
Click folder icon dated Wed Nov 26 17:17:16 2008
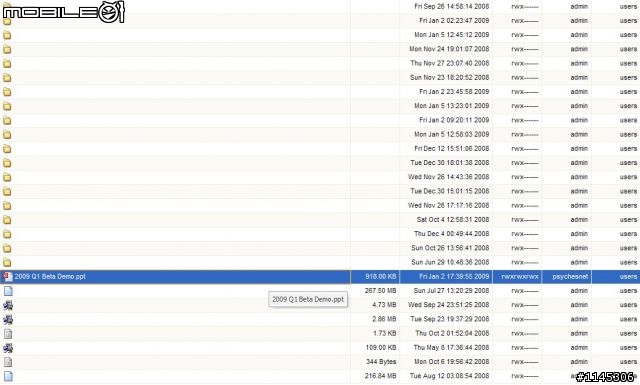7,206
